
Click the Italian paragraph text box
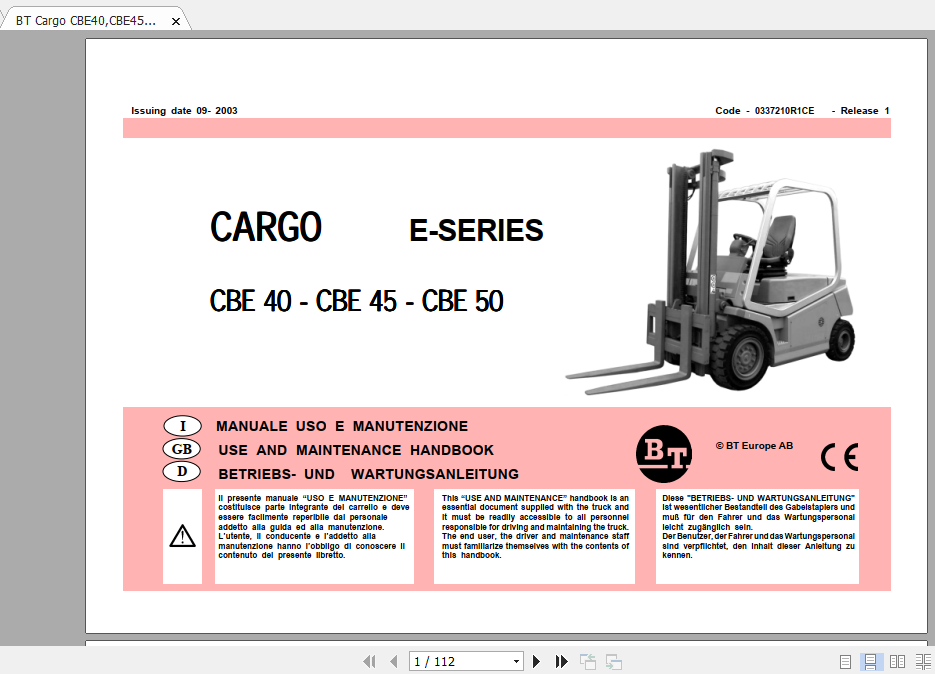coord(314,536)
